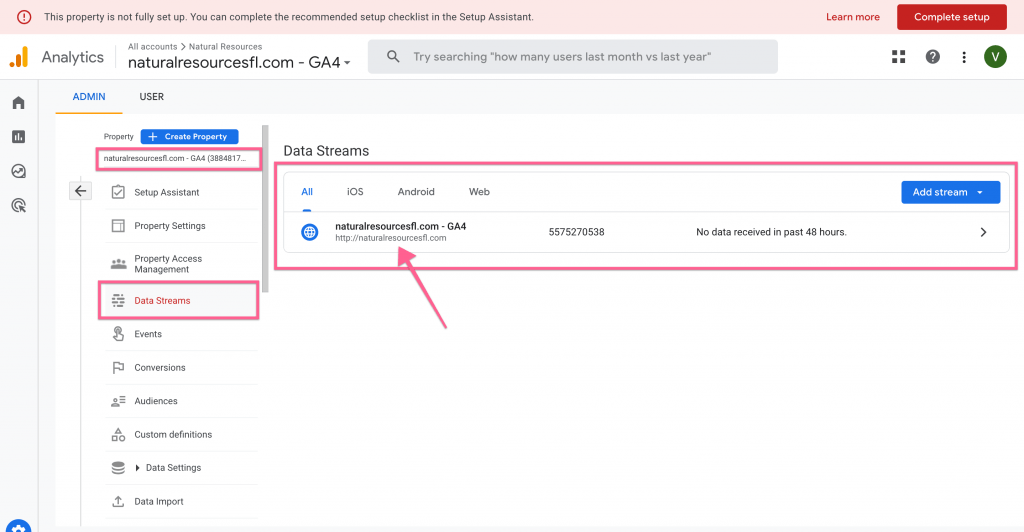Open the Help question mark icon
Screen dimensions: 1024x532
(933, 57)
